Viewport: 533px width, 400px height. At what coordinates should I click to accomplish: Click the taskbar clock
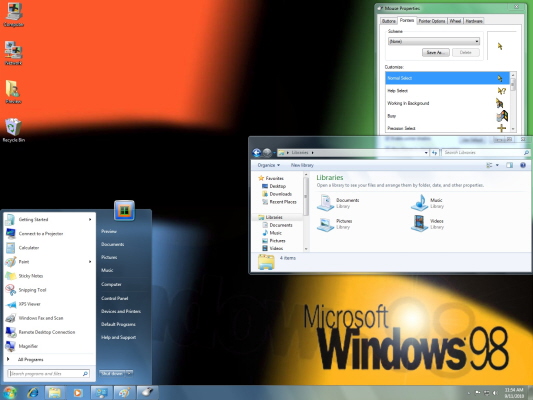(x=514, y=393)
